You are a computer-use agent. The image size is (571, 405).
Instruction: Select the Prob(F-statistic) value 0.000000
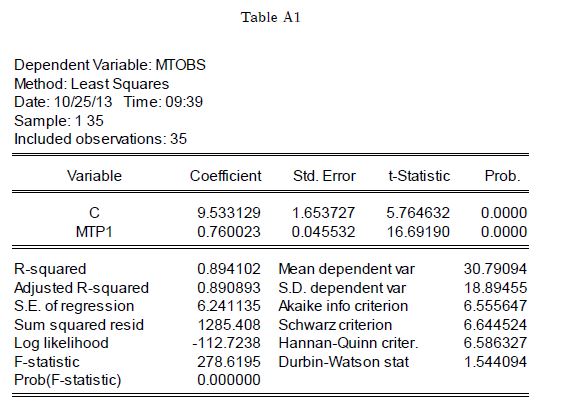[229, 380]
